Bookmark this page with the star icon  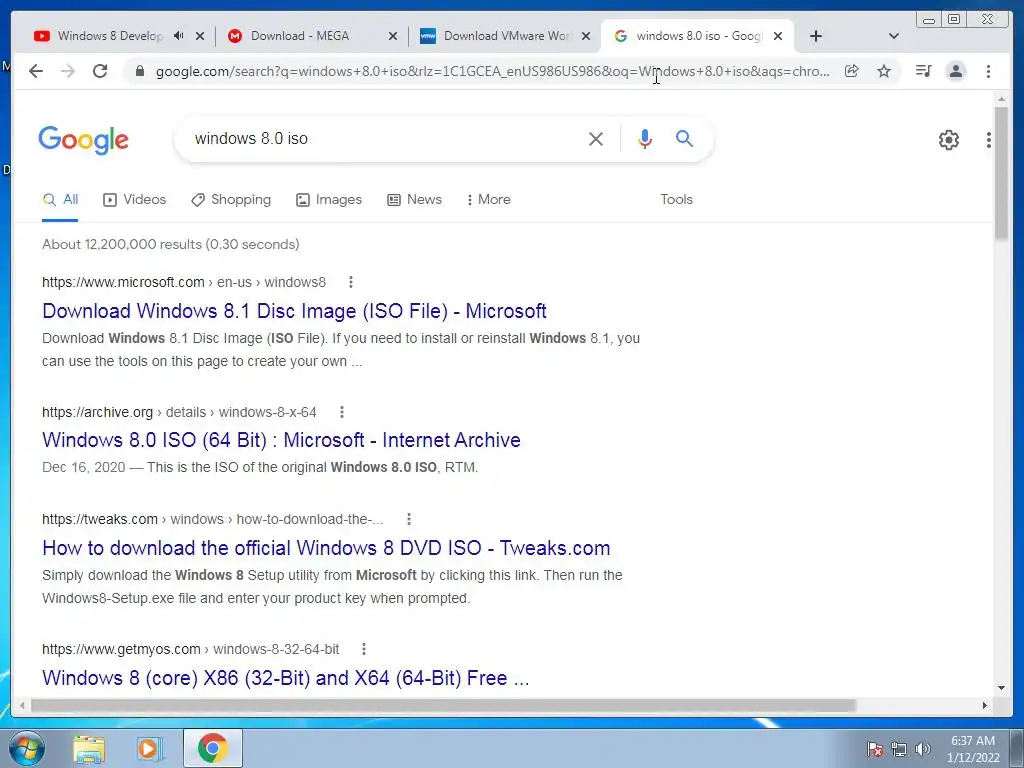[884, 71]
